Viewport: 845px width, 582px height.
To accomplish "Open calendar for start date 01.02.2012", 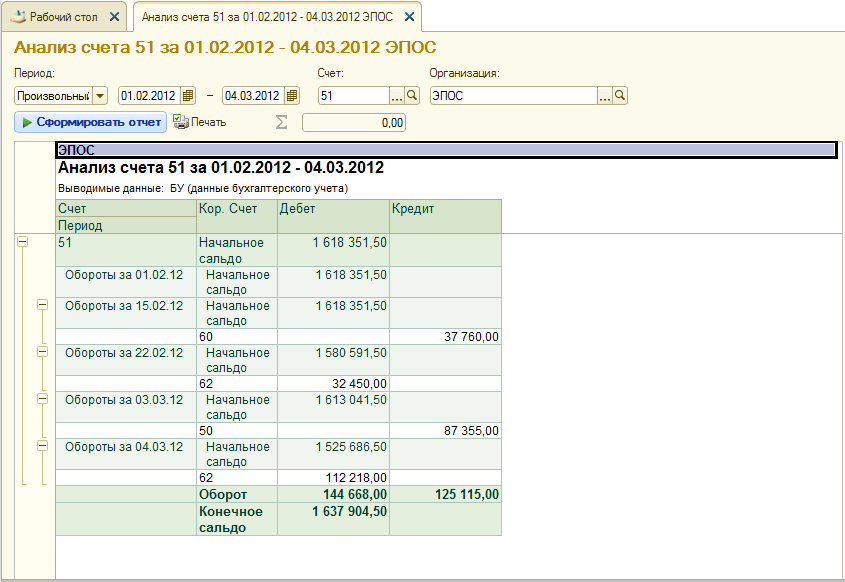I will coord(188,96).
